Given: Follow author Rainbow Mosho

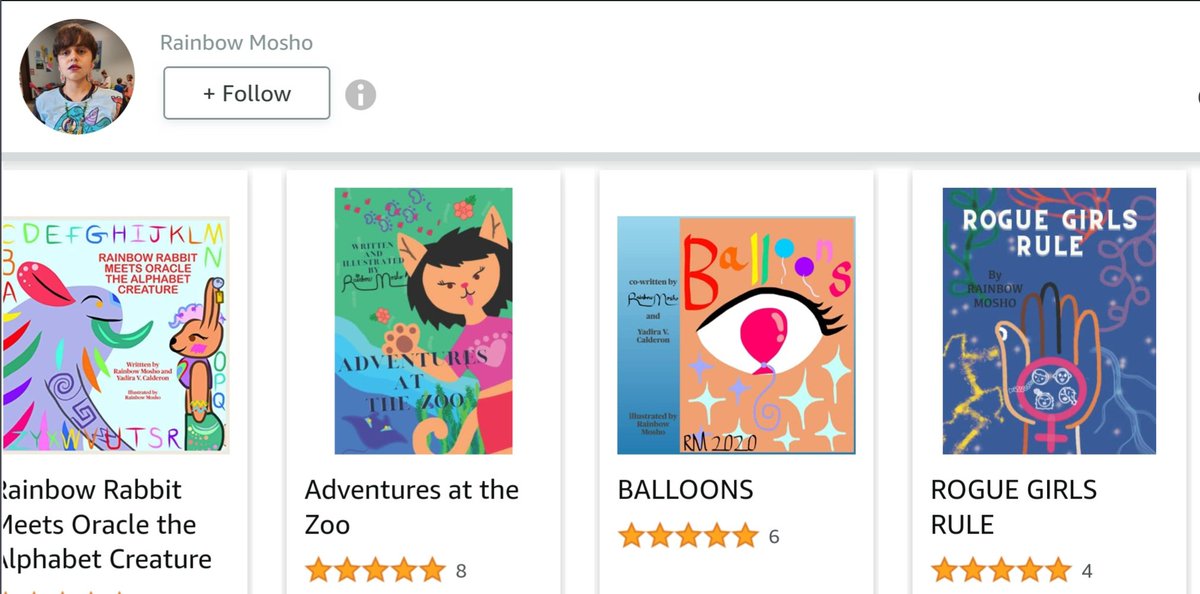Looking at the screenshot, I should [247, 93].
